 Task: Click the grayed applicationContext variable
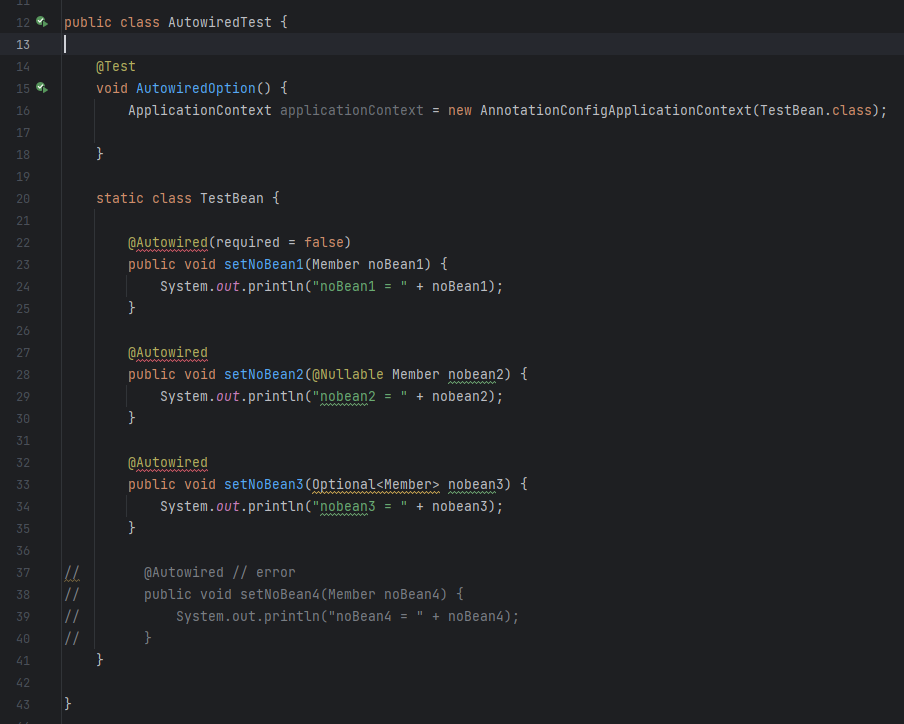(352, 110)
